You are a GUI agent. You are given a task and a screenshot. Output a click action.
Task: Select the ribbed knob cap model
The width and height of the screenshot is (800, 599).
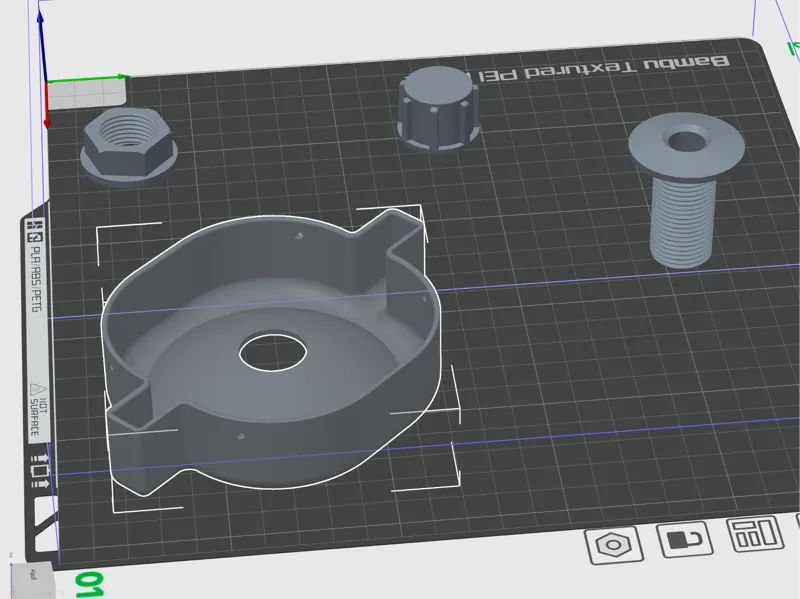coord(438,109)
